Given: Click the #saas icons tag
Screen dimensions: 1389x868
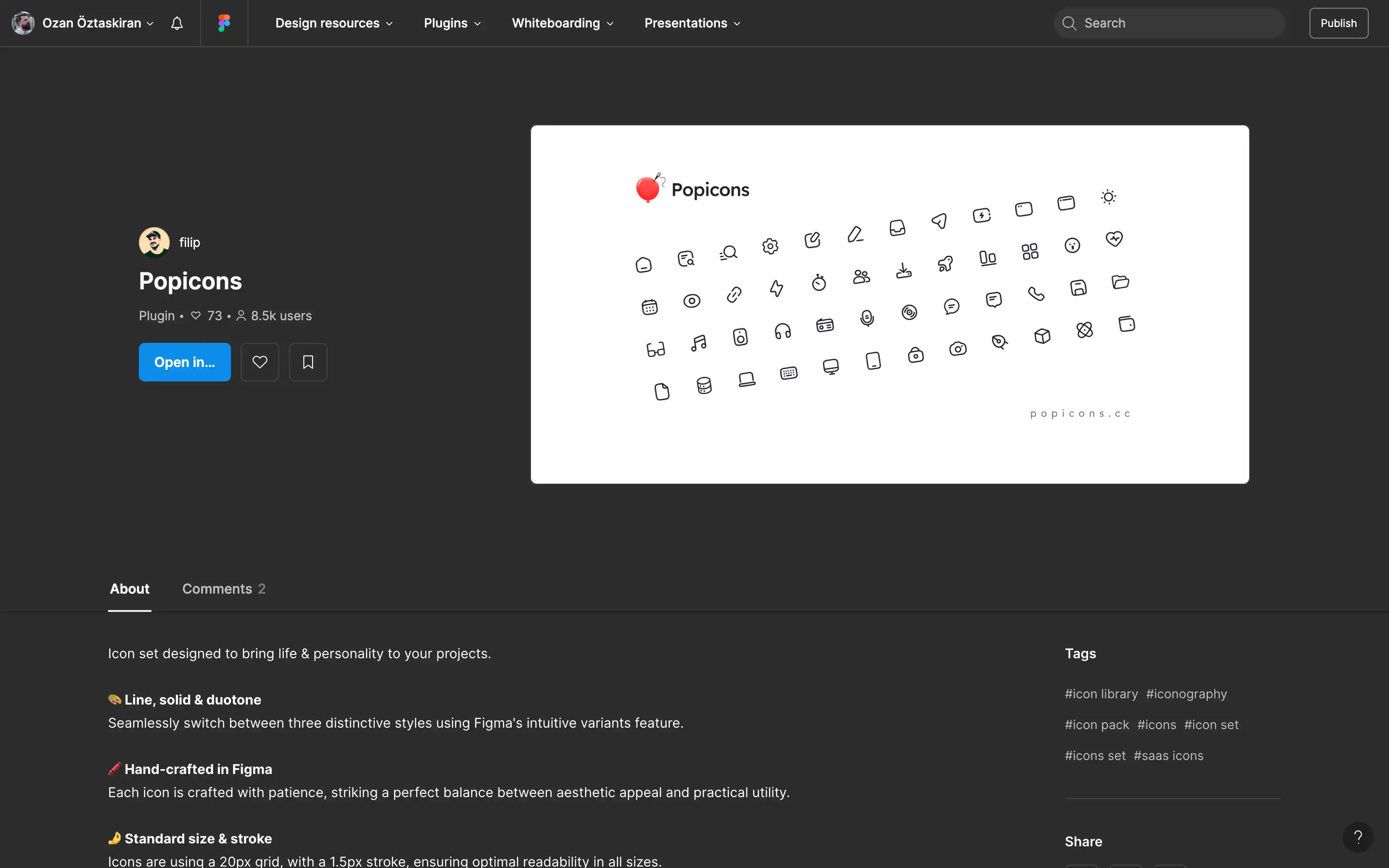Looking at the screenshot, I should point(1168,756).
